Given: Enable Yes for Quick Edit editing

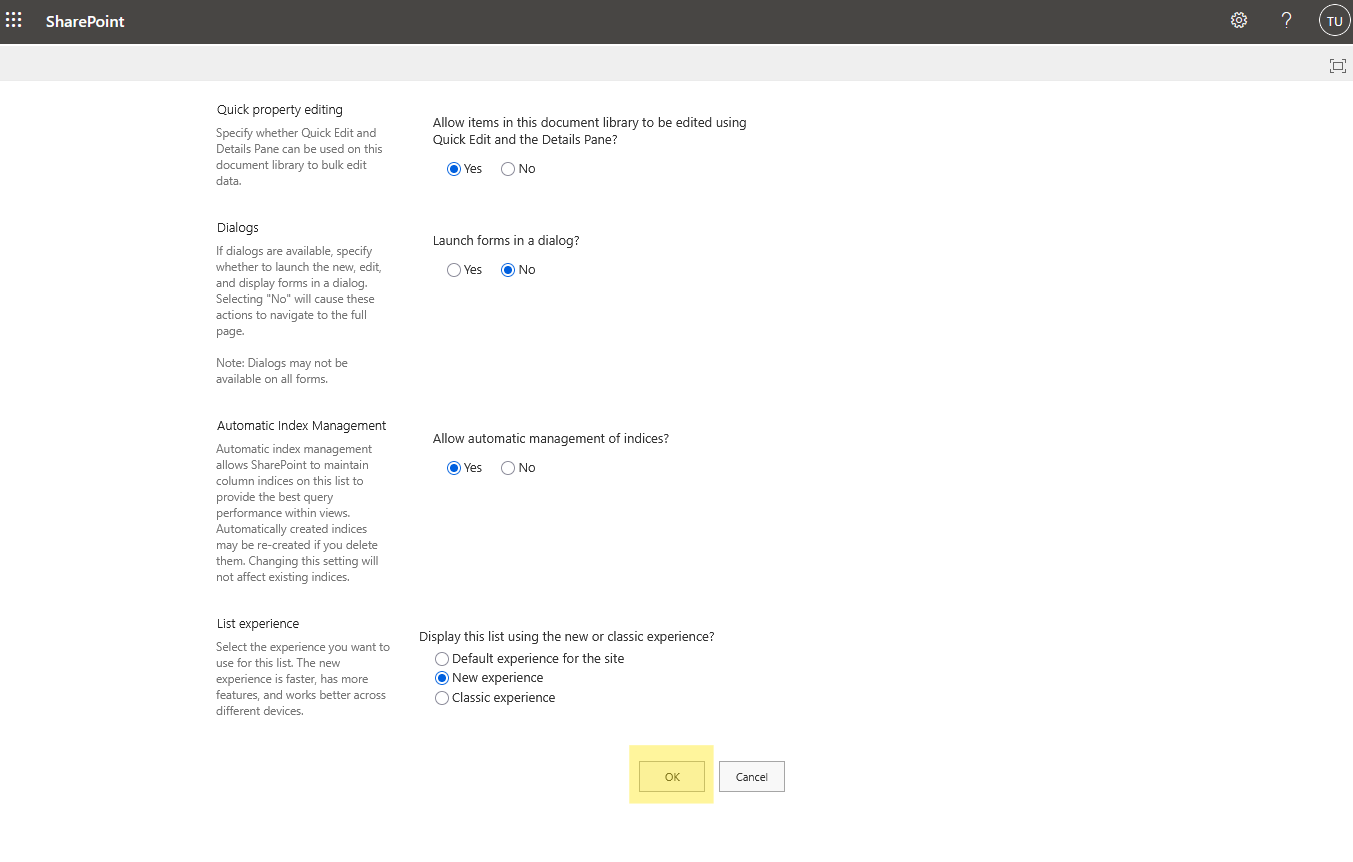Looking at the screenshot, I should point(453,168).
